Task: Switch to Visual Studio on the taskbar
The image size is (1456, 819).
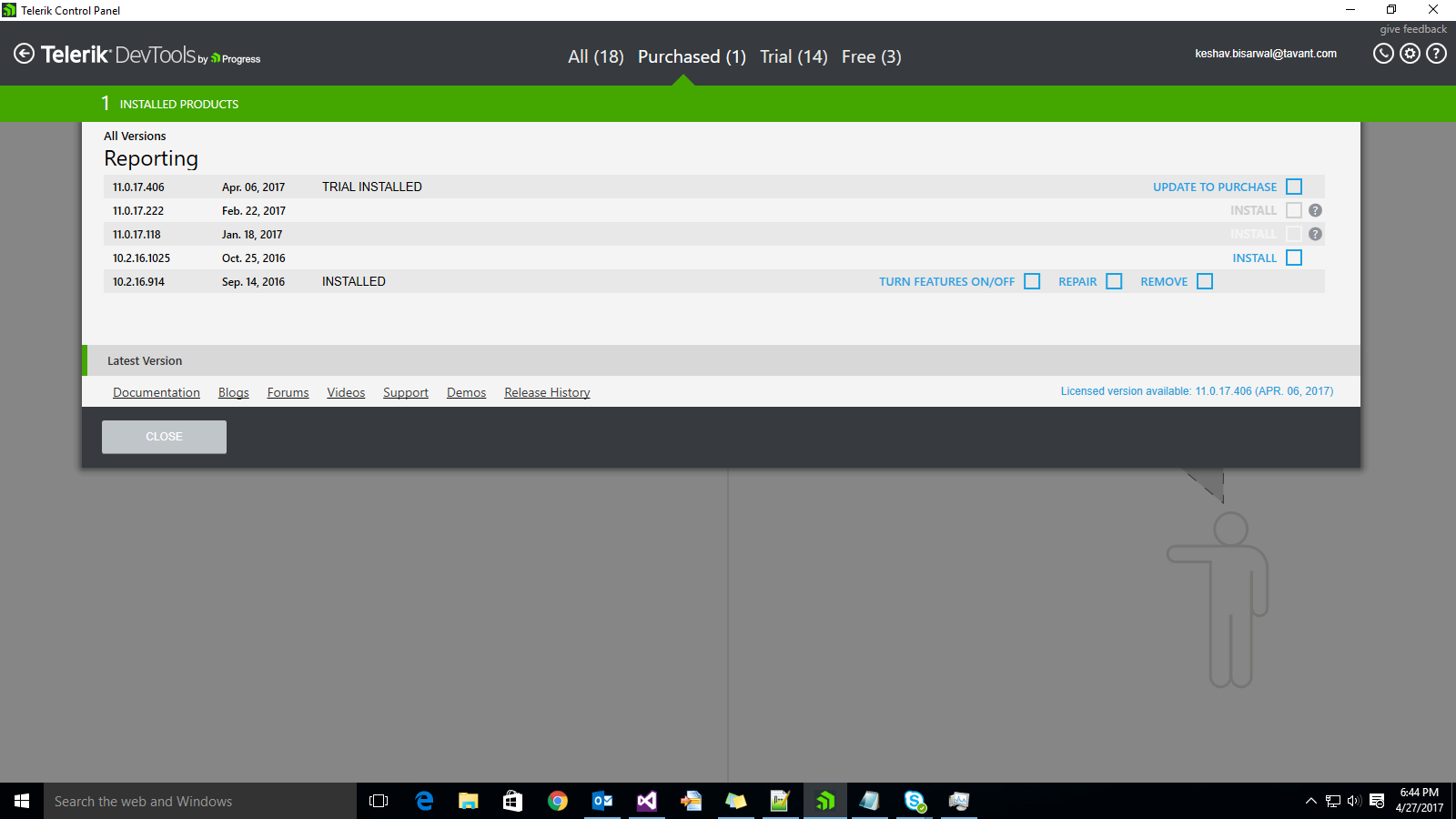Action: tap(647, 801)
